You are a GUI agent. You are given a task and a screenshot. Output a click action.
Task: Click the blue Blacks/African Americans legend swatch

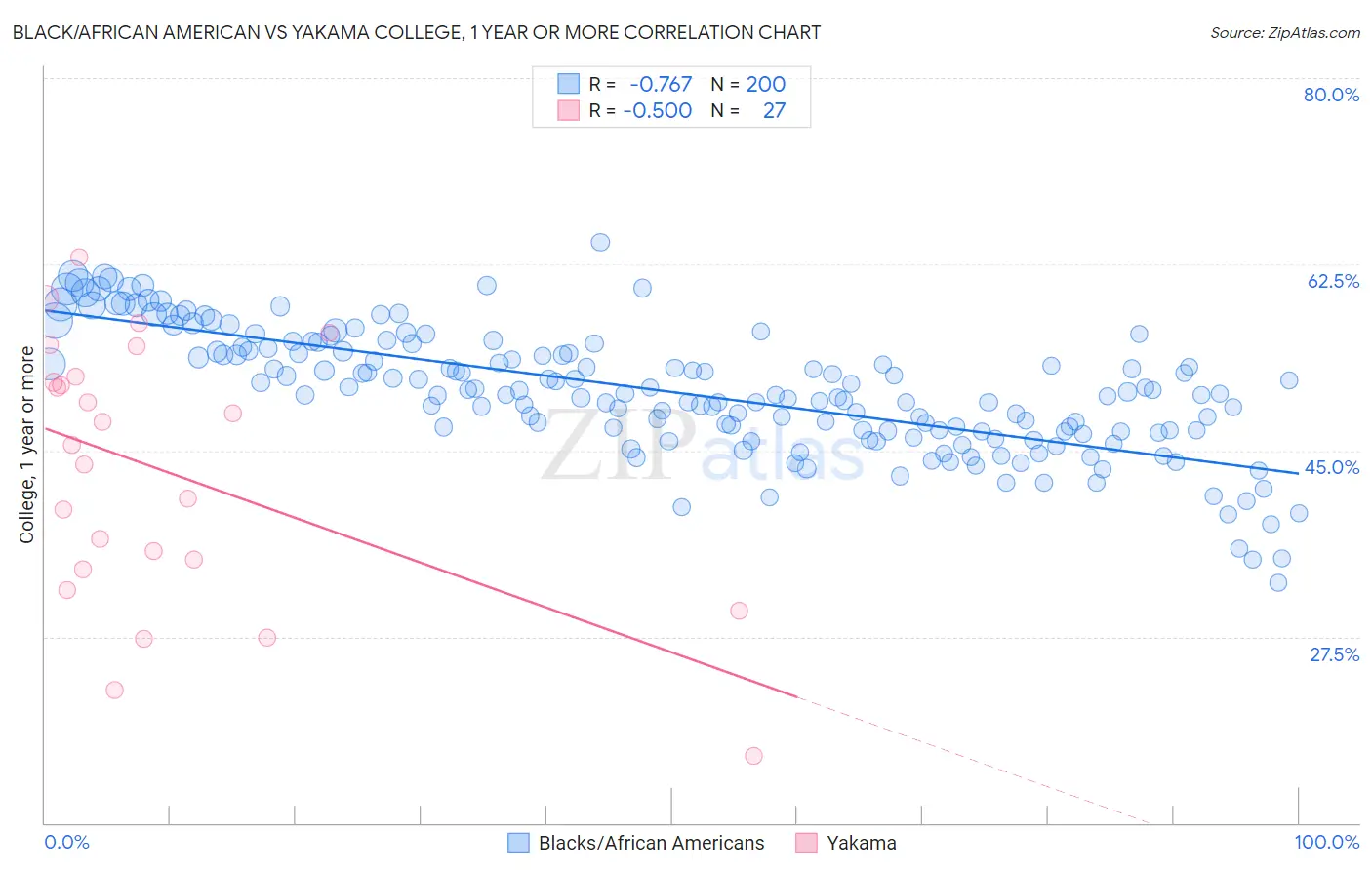point(518,843)
